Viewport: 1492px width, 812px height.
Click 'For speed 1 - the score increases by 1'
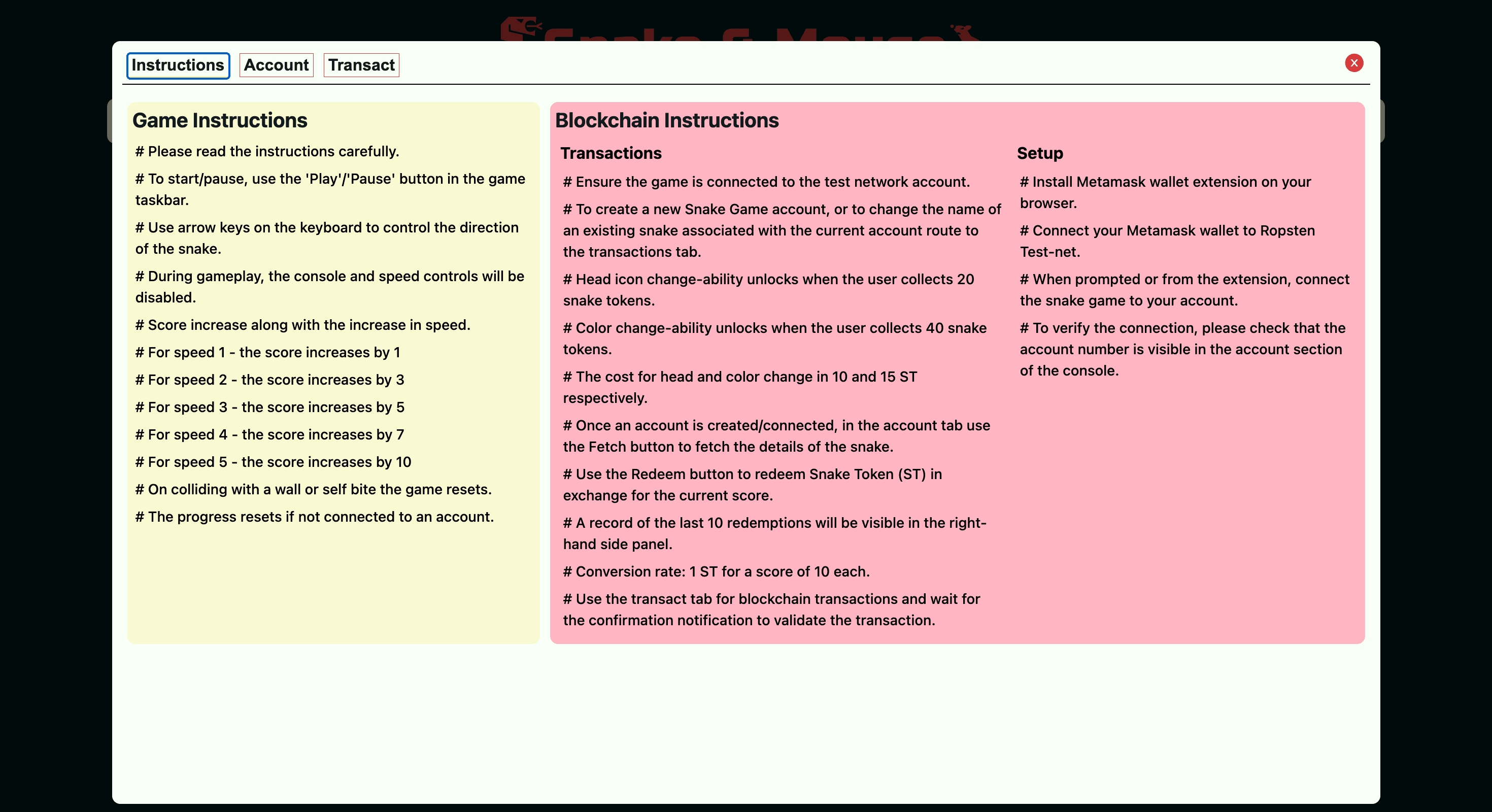coord(267,352)
